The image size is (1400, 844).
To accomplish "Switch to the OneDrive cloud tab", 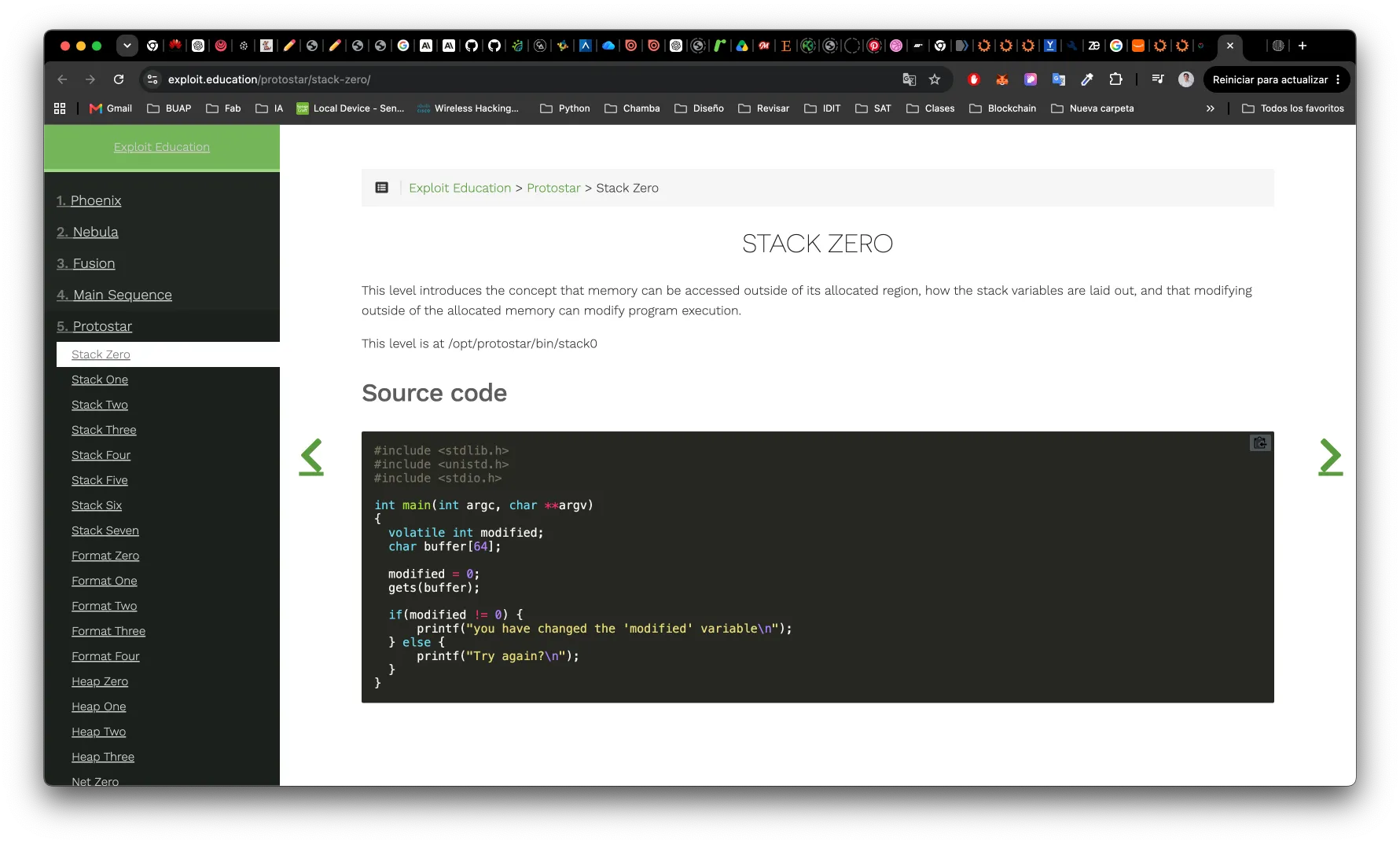I will click(608, 46).
